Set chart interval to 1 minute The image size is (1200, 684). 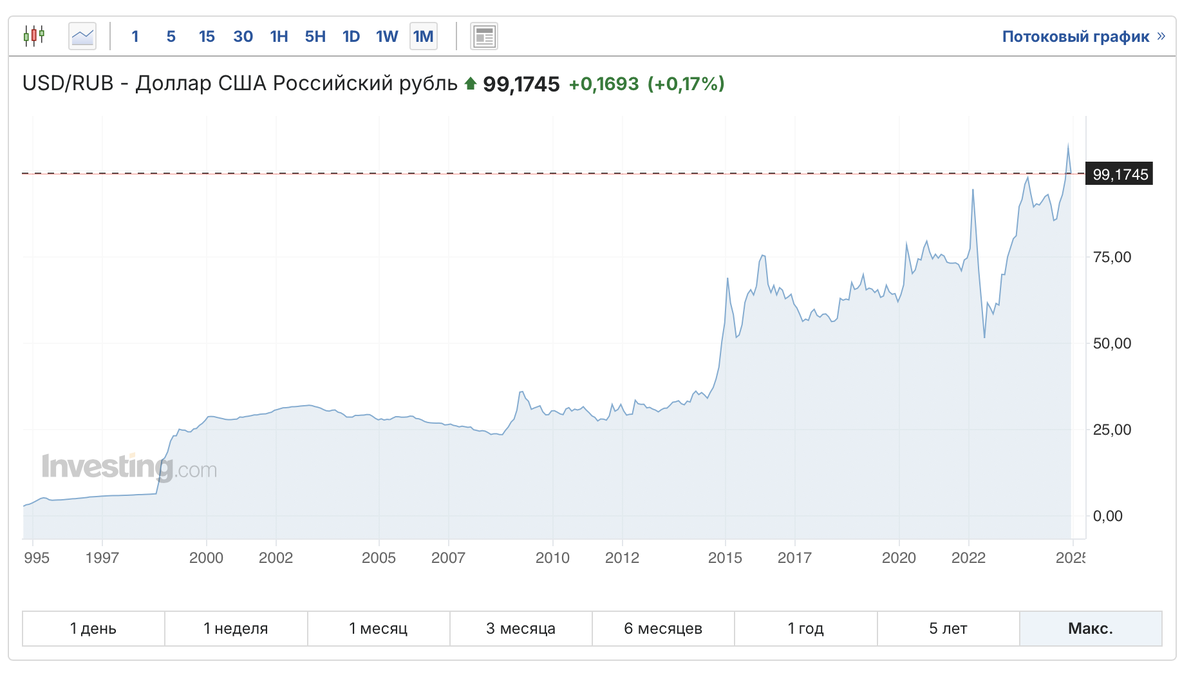click(x=135, y=36)
